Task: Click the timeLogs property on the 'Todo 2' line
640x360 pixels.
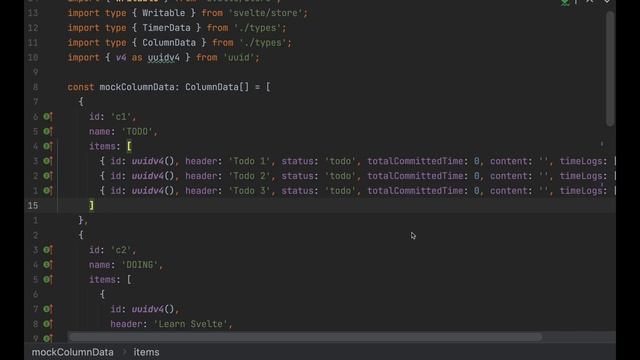Action: (581, 176)
